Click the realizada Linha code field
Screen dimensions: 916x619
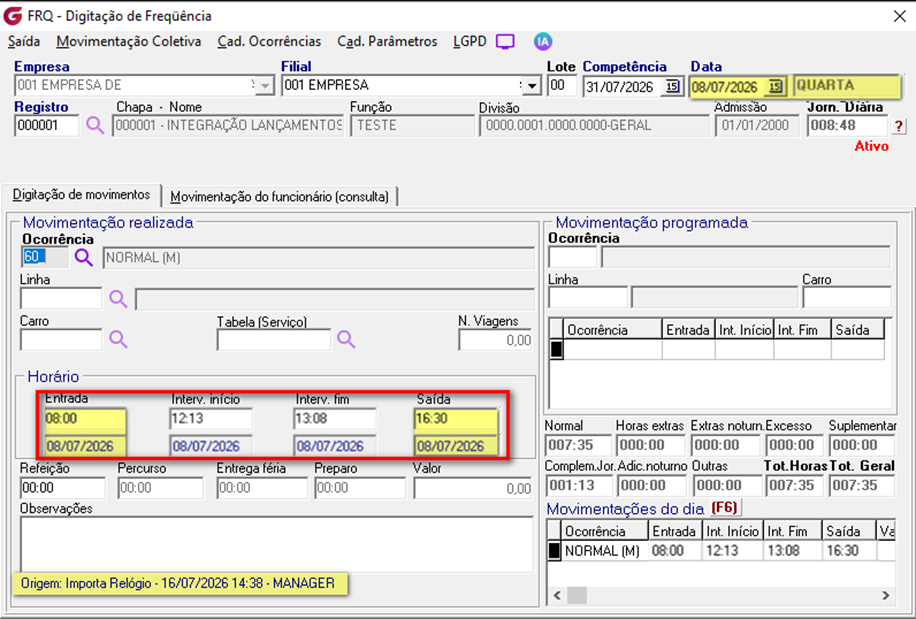[x=61, y=299]
